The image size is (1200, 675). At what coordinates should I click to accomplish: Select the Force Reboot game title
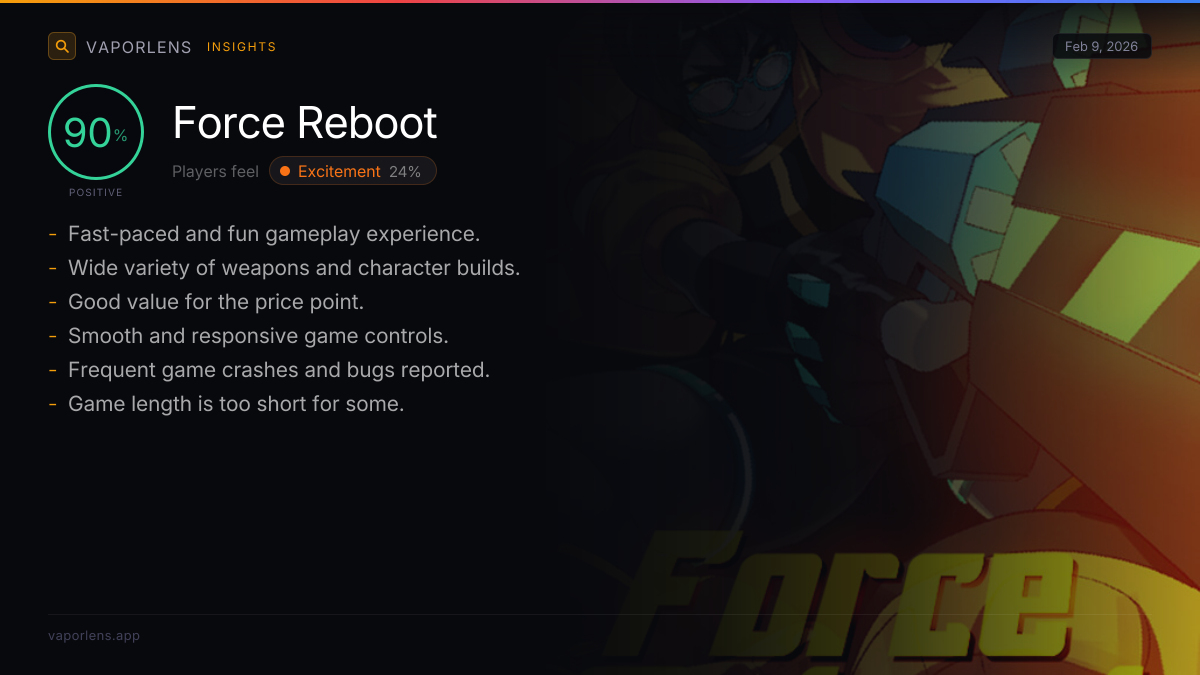tap(305, 122)
